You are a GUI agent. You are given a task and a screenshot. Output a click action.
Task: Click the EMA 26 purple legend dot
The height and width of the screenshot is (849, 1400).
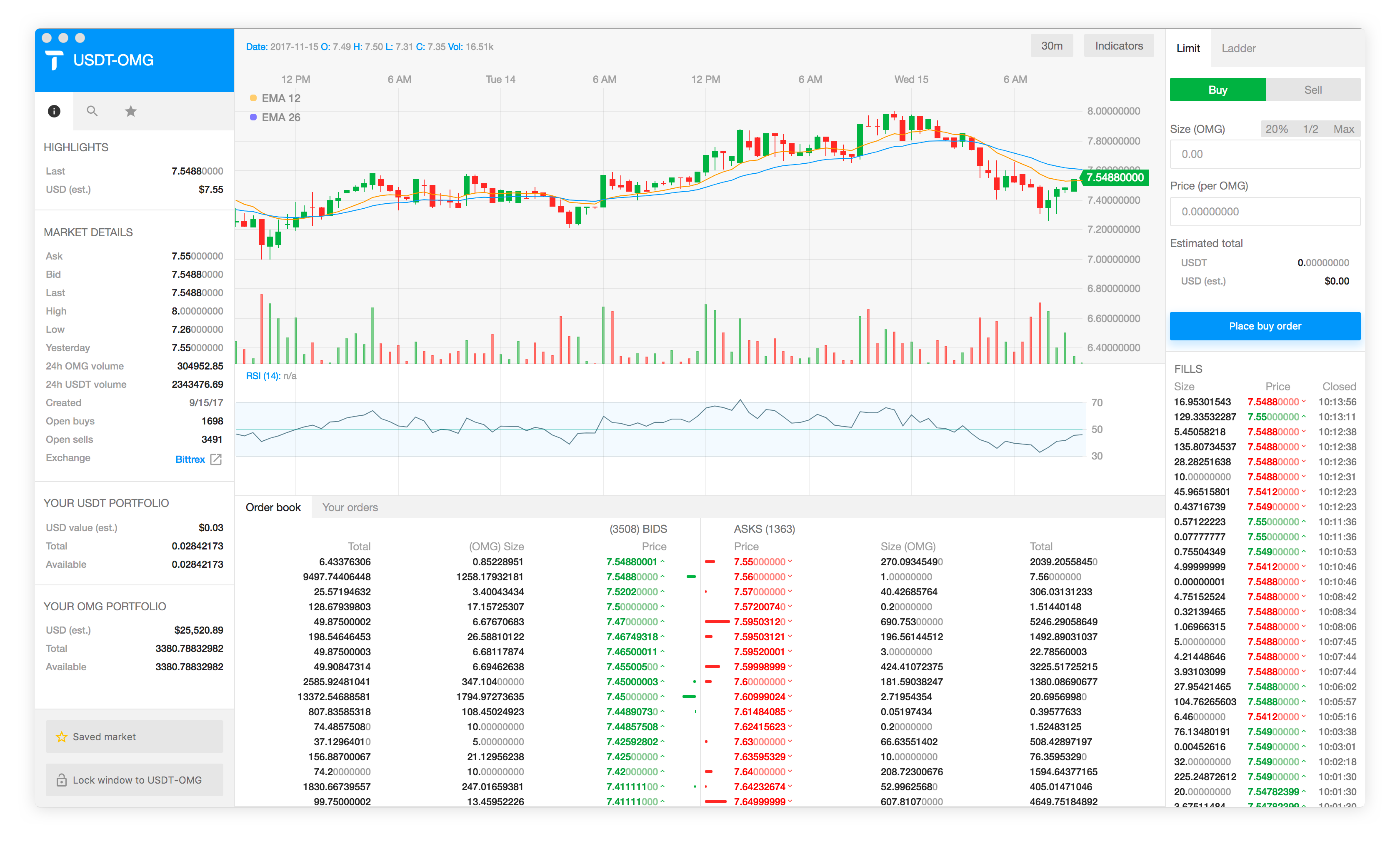tap(253, 117)
